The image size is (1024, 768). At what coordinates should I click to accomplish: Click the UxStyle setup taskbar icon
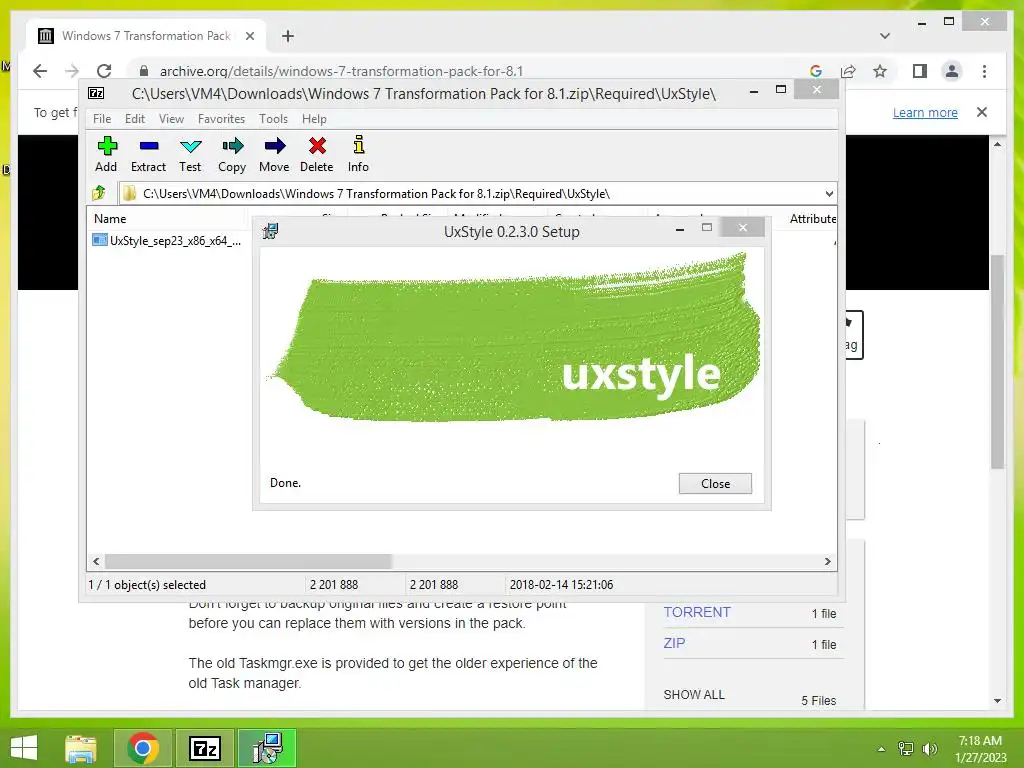[x=267, y=748]
